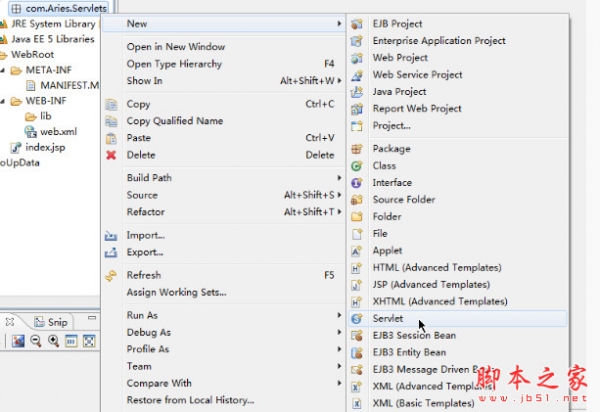The height and width of the screenshot is (412, 600).
Task: Click the green Class icon
Action: tap(357, 166)
